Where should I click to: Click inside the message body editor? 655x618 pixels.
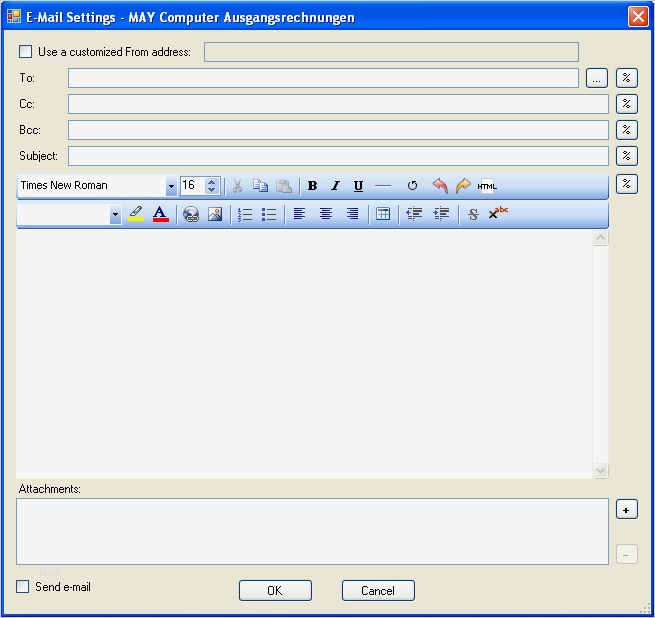304,354
